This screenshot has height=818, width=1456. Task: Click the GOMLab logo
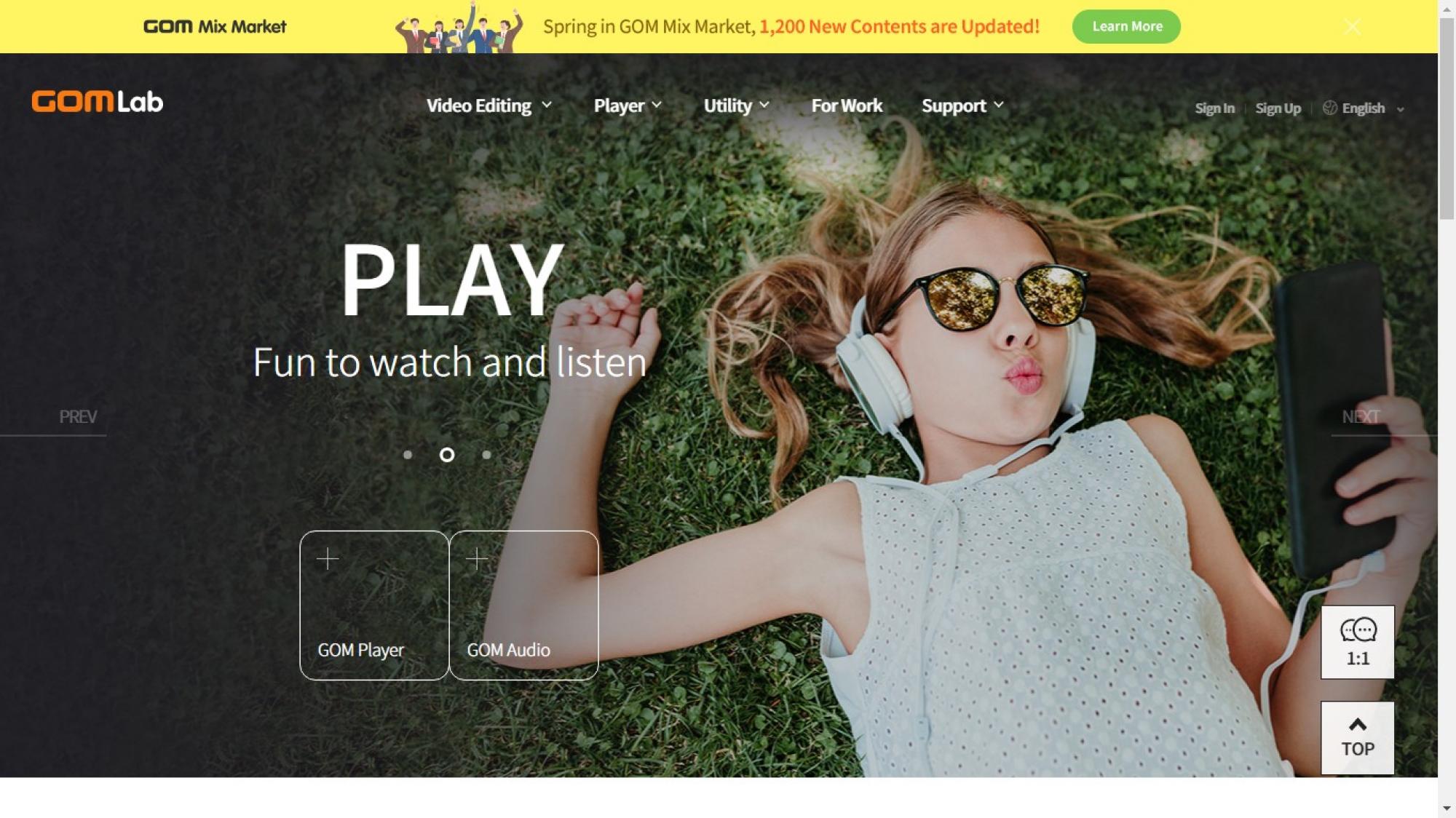[98, 101]
